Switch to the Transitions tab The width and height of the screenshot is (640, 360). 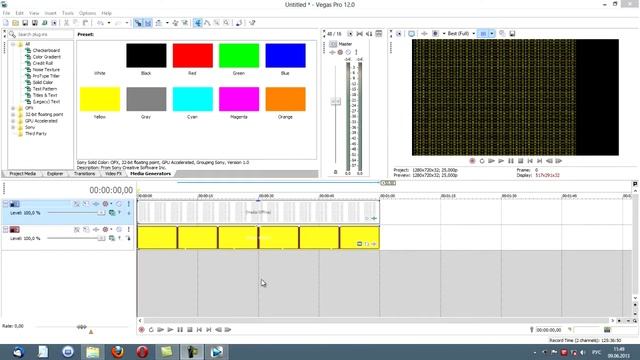point(84,174)
